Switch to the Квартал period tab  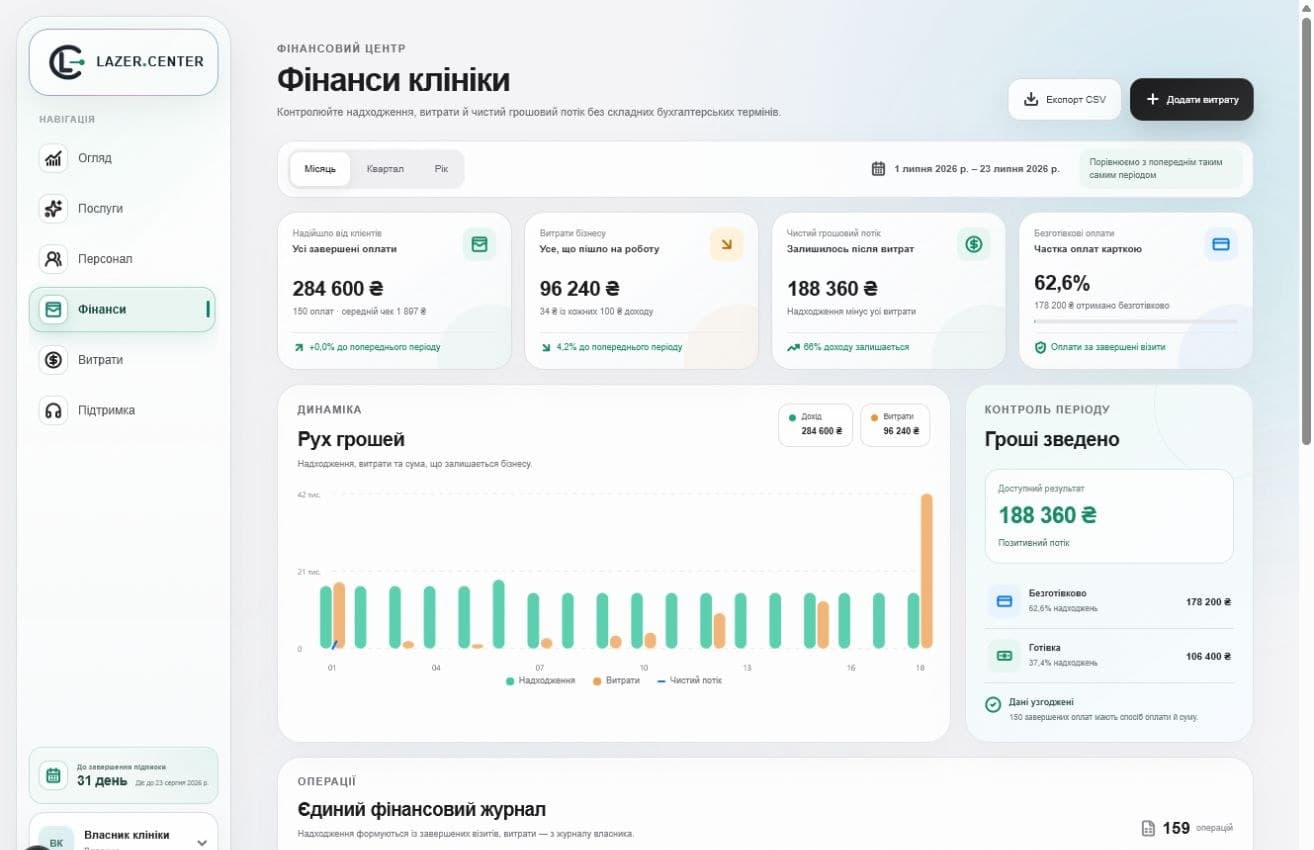click(385, 169)
